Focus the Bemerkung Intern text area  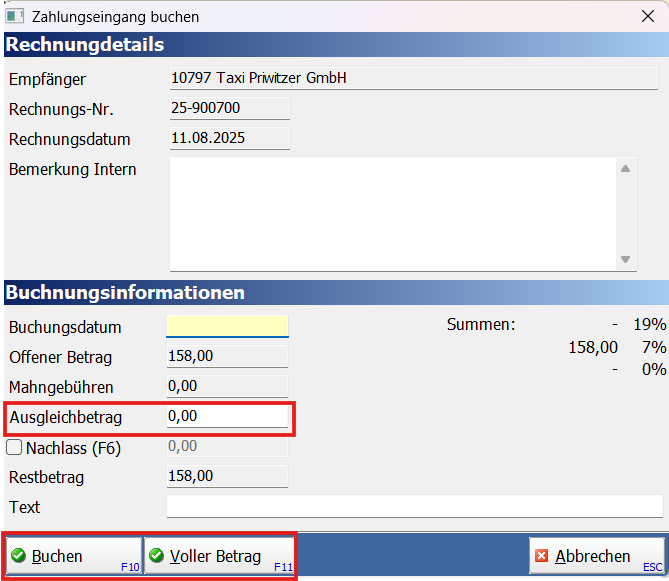390,213
